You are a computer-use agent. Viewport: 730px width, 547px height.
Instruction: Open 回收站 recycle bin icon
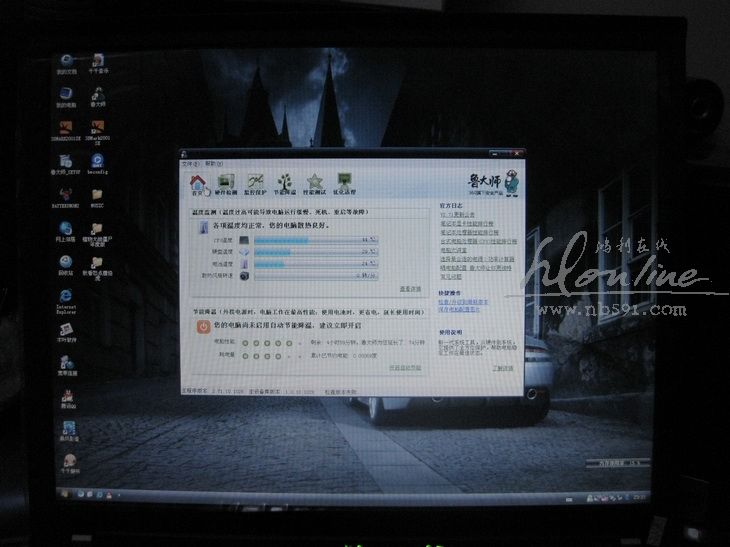point(66,265)
